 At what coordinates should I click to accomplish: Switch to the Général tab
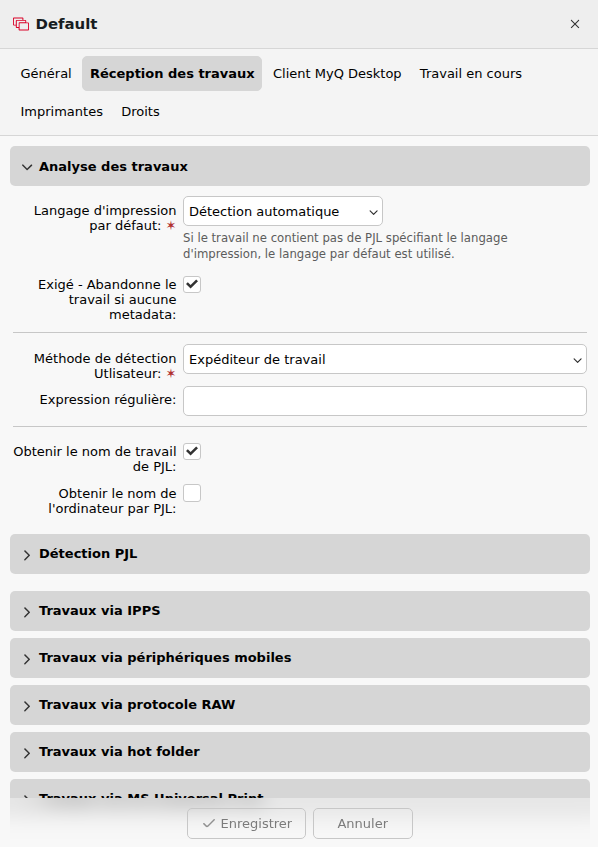click(x=46, y=73)
